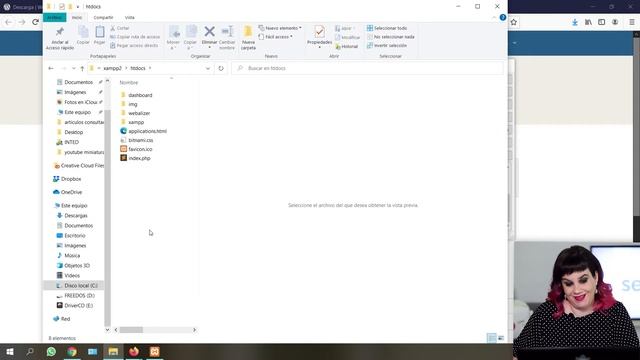Screen dimensions: 640x360
Task: Switch to the Inicio tab
Action: tap(77, 18)
